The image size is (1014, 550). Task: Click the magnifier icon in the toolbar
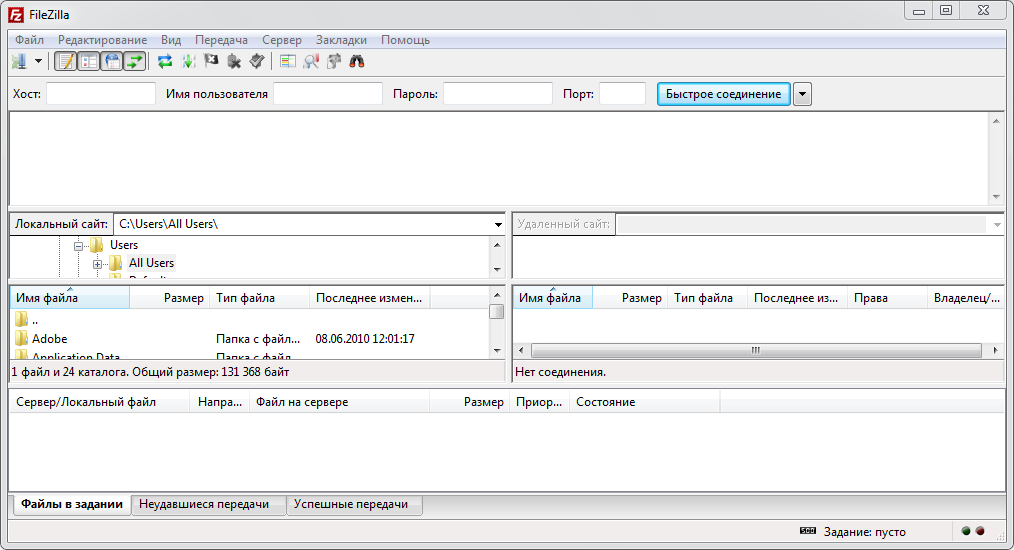[311, 61]
